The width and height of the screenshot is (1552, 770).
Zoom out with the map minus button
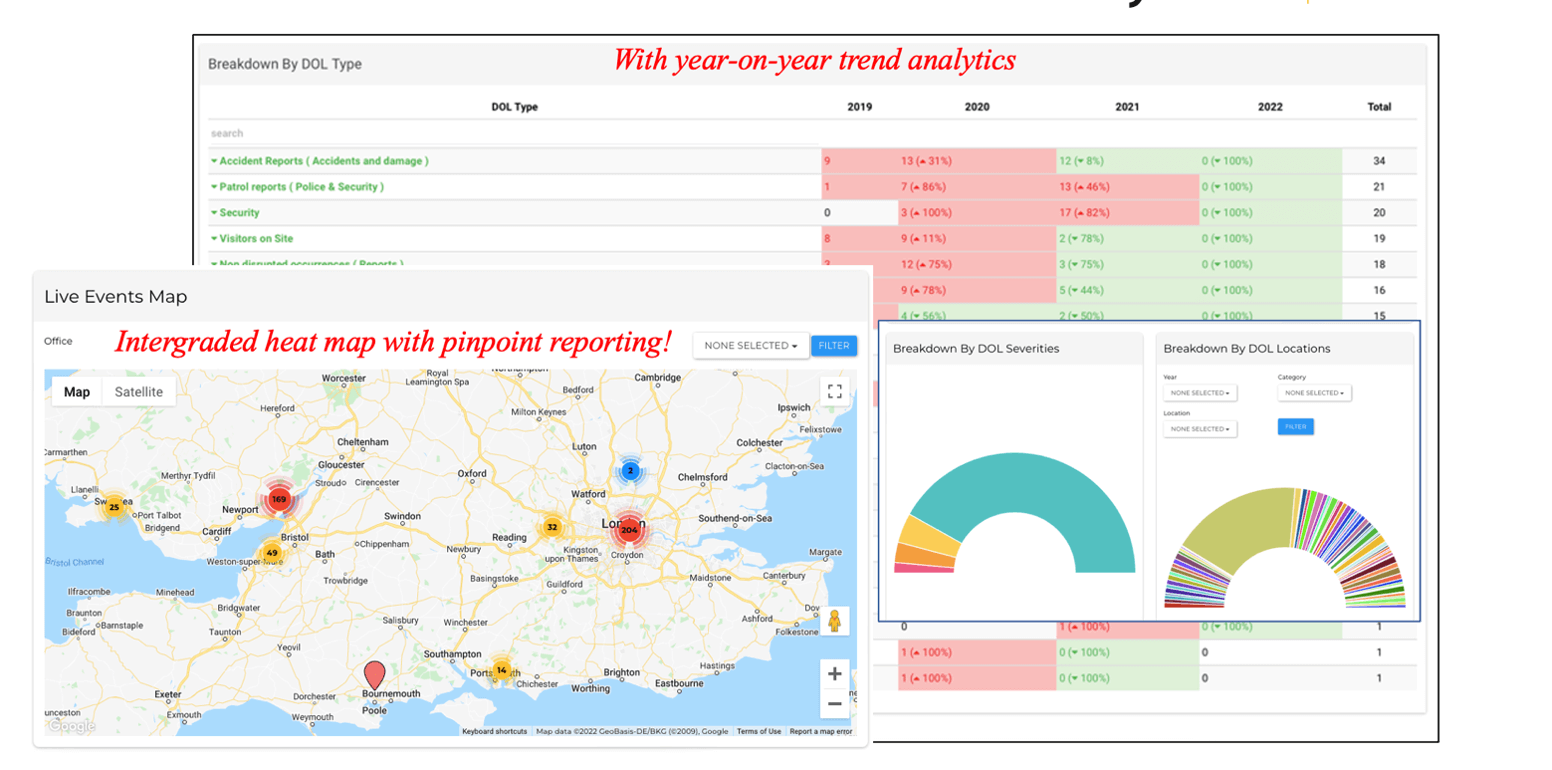pyautogui.click(x=834, y=703)
